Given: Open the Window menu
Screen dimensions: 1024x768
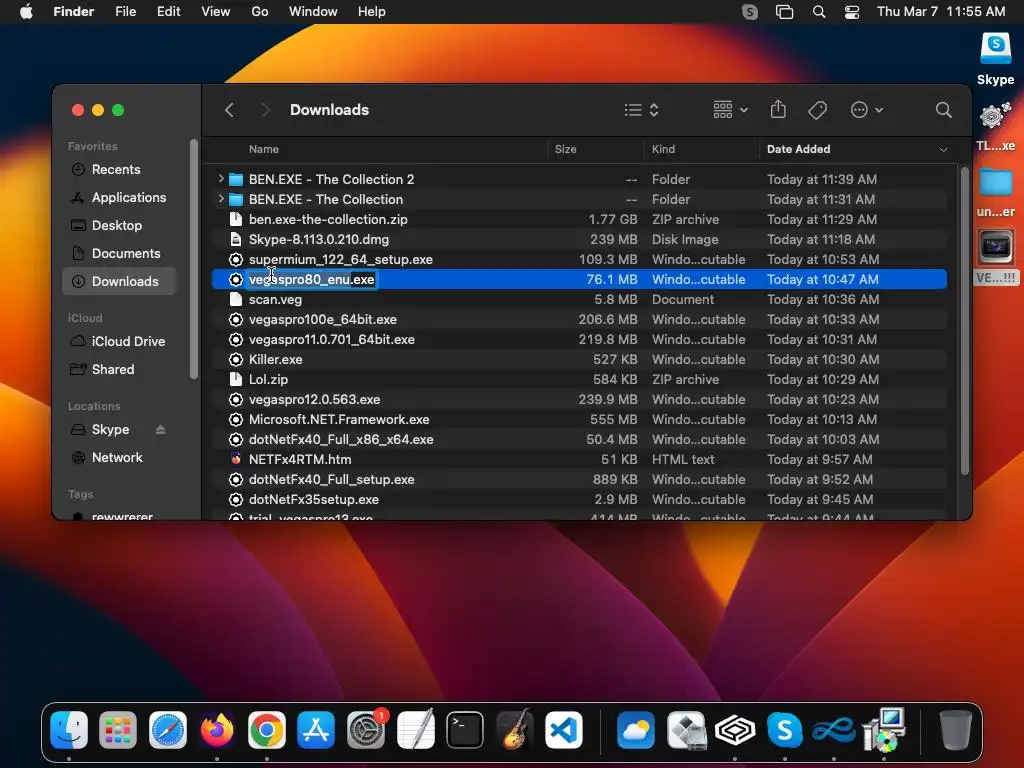Looking at the screenshot, I should point(313,12).
